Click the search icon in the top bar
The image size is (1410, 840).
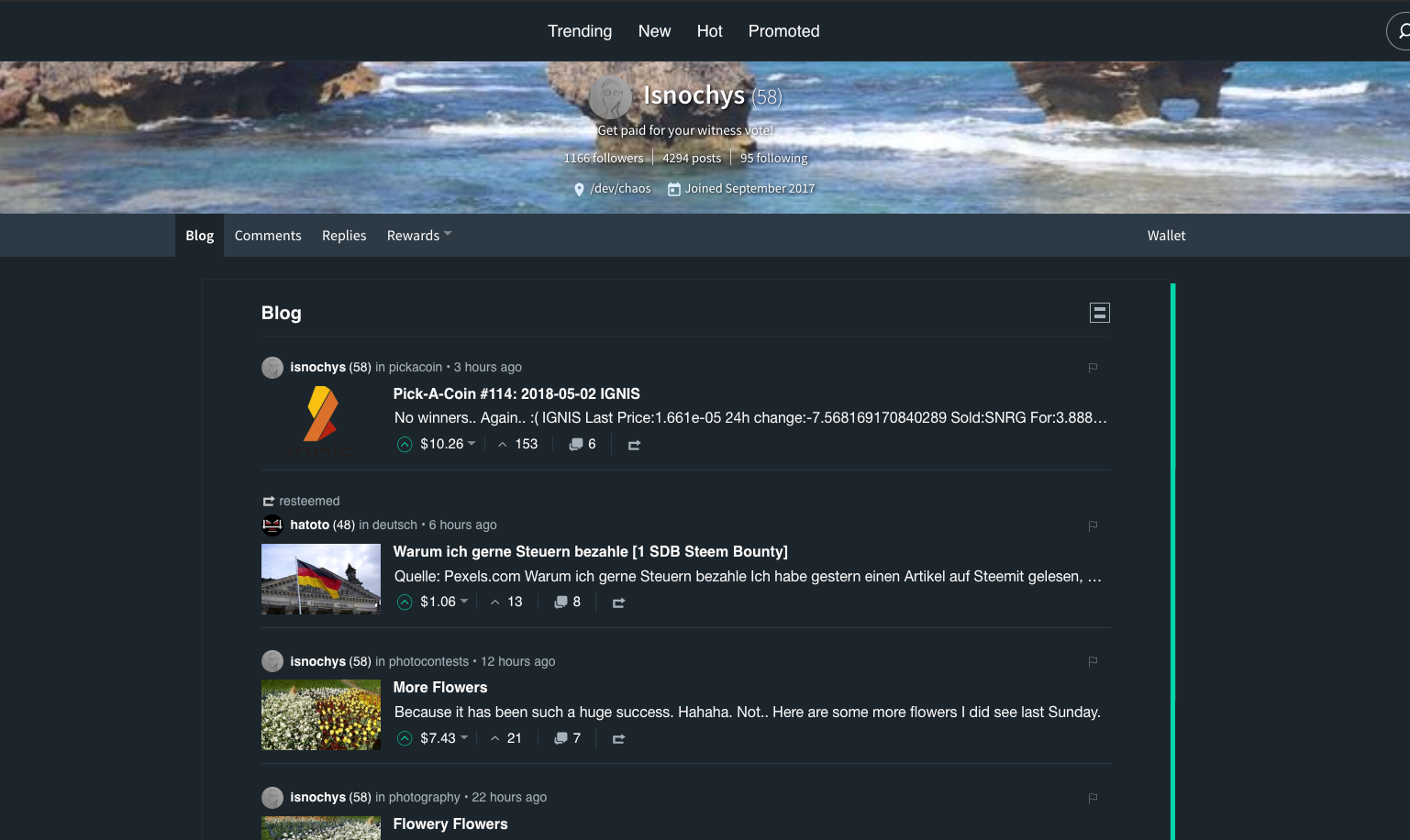click(x=1401, y=31)
